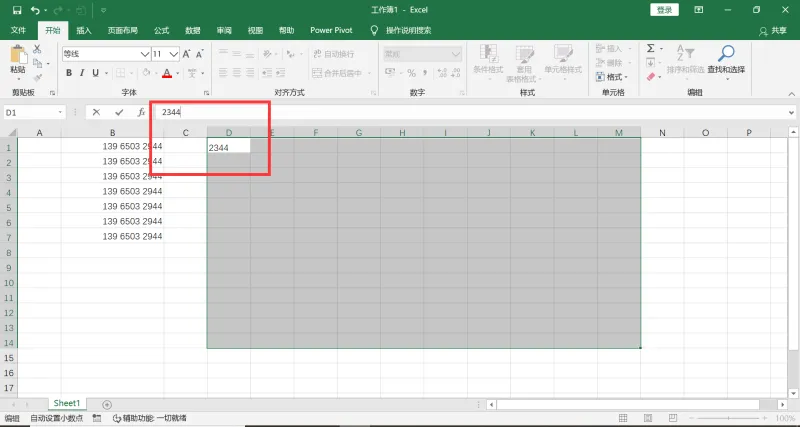Switch to the View tab
The image size is (800, 427).
click(255, 31)
